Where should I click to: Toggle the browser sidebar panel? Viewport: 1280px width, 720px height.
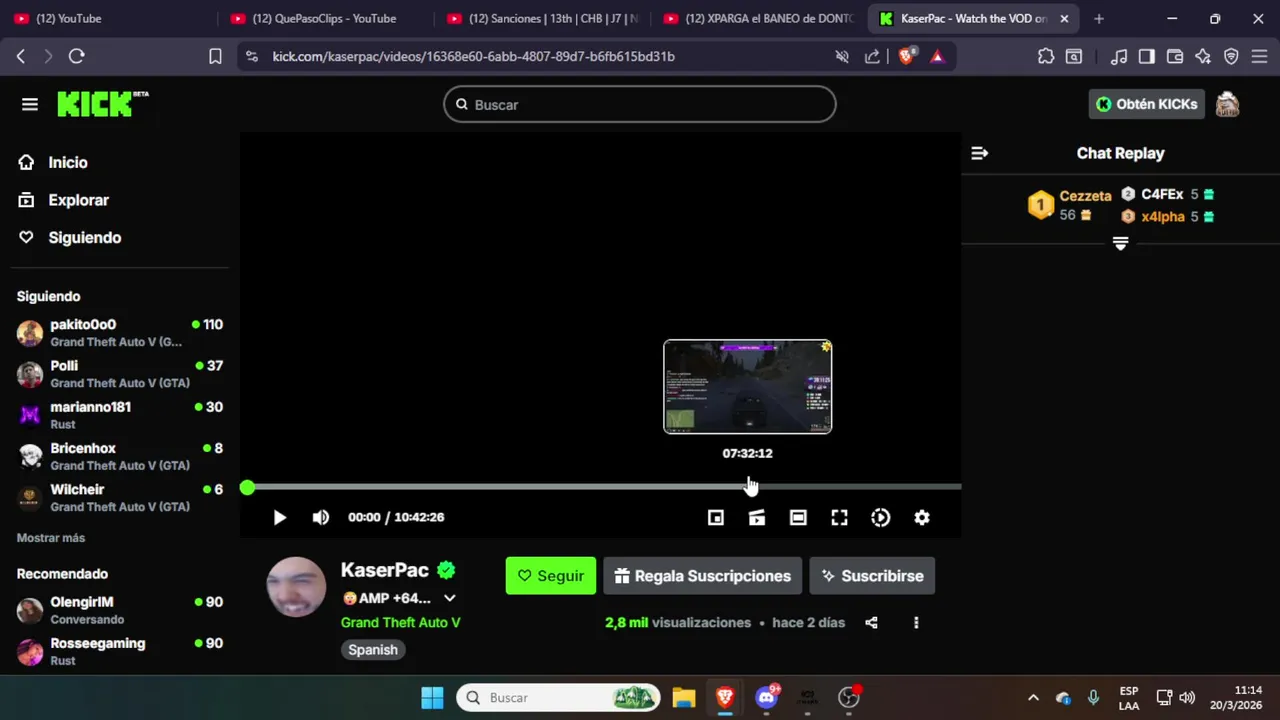tap(1147, 56)
